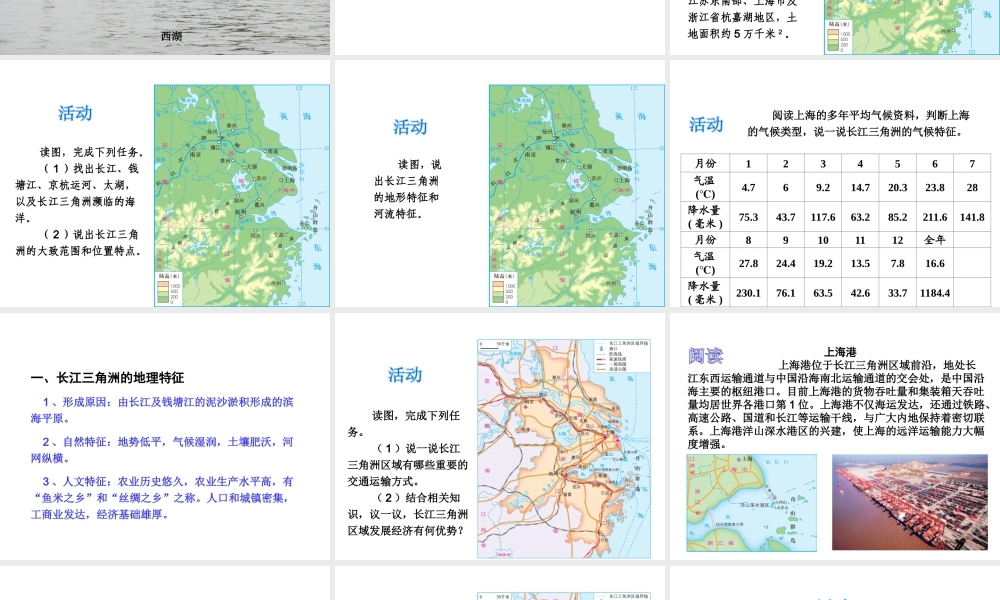1000x600 pixels.
Task: Select the 活动 slide asking 地形特征和河流特征
Action: tap(500, 184)
